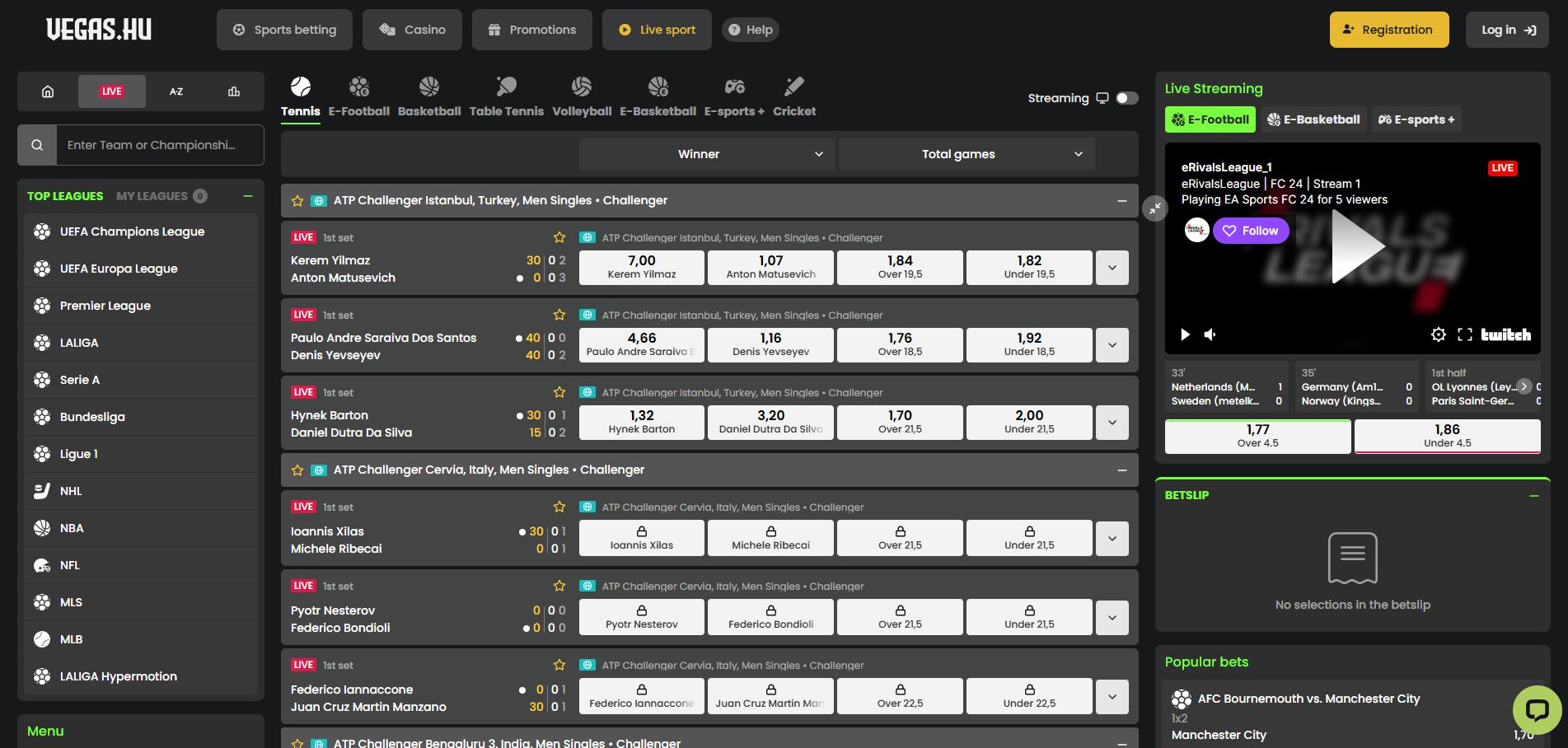Open the Total games market dropdown

coord(967,154)
